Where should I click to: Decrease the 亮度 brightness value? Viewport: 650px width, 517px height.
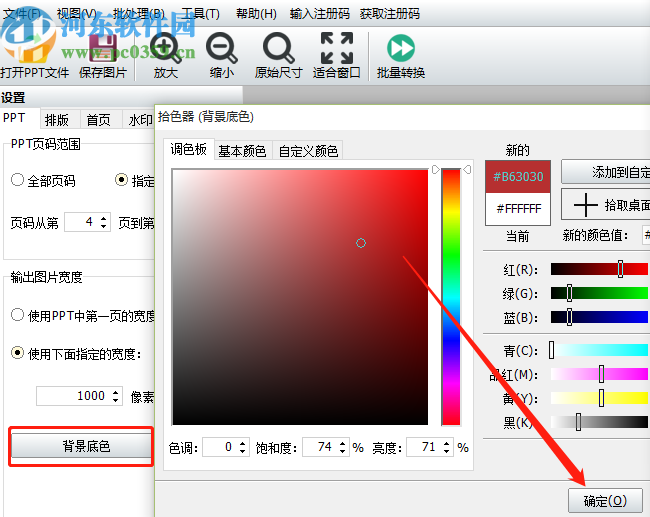click(446, 451)
